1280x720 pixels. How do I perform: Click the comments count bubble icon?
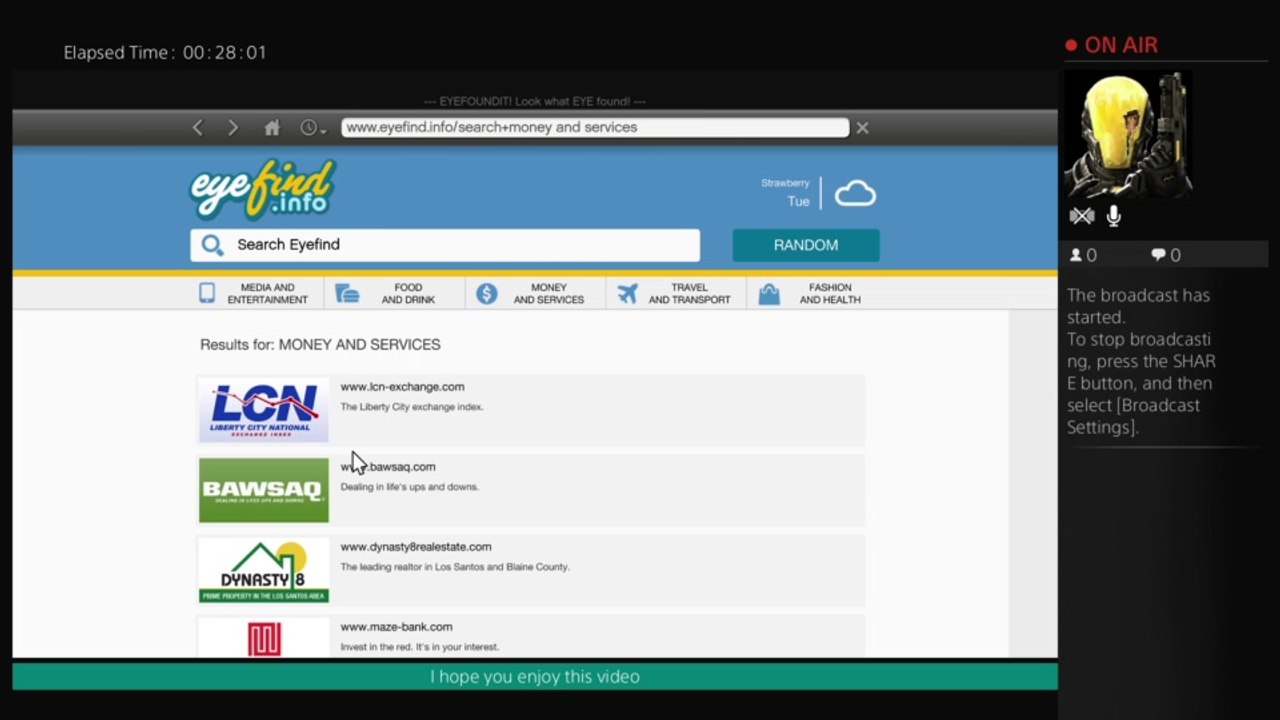pos(1158,255)
